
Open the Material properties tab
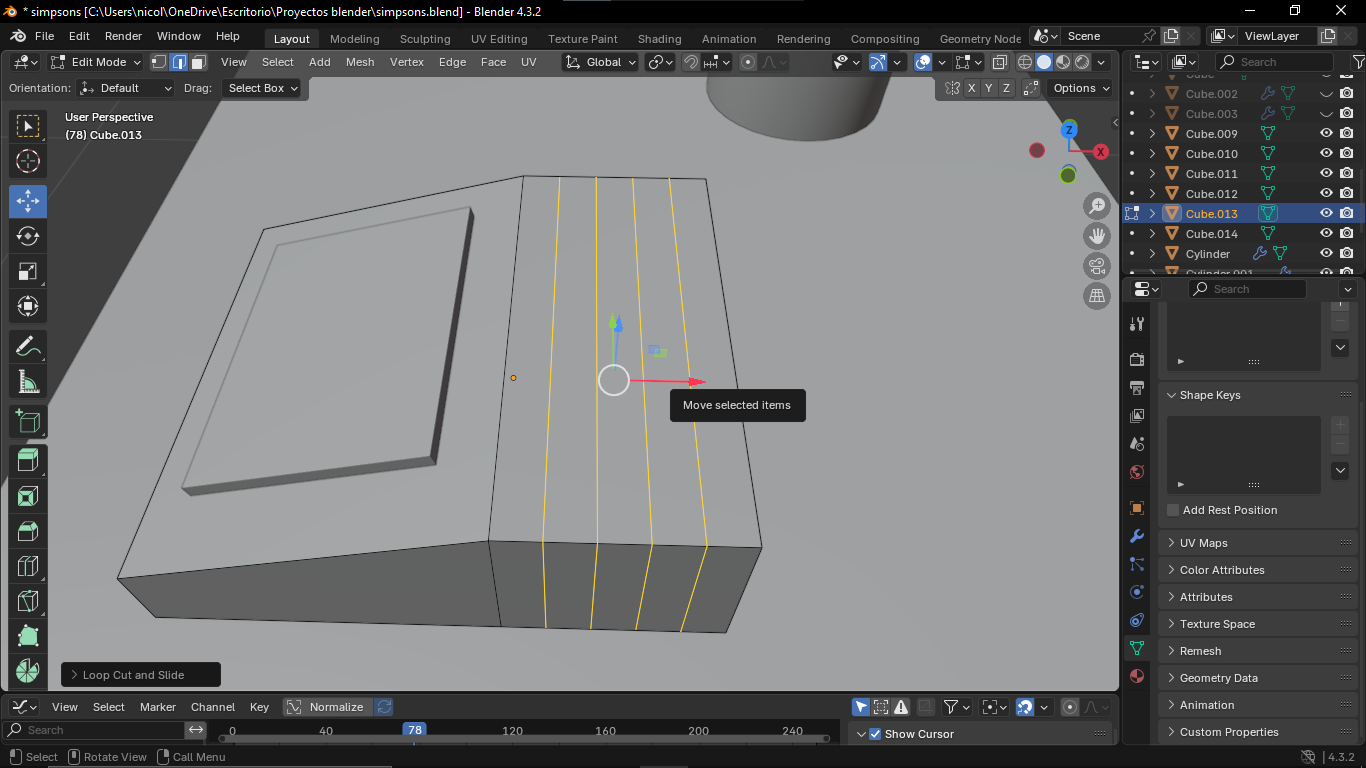(1137, 676)
